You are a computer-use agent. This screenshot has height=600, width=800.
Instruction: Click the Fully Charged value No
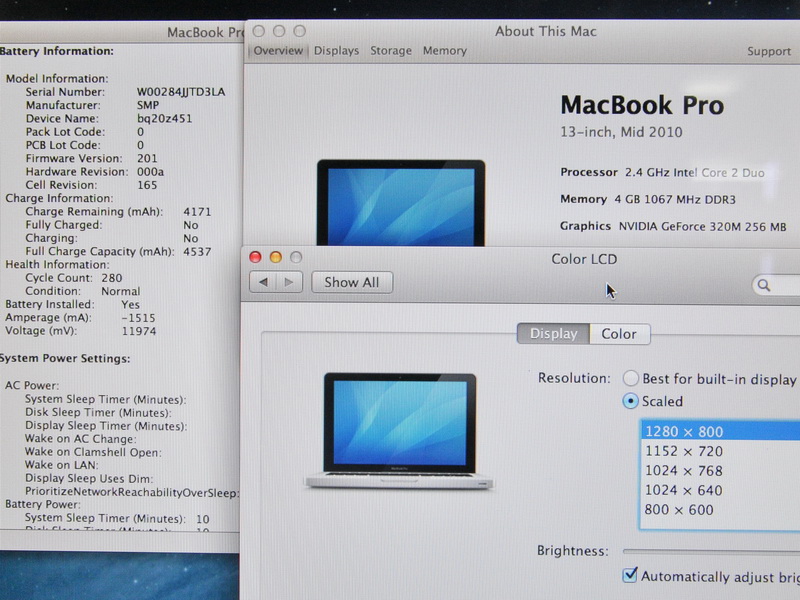(191, 224)
